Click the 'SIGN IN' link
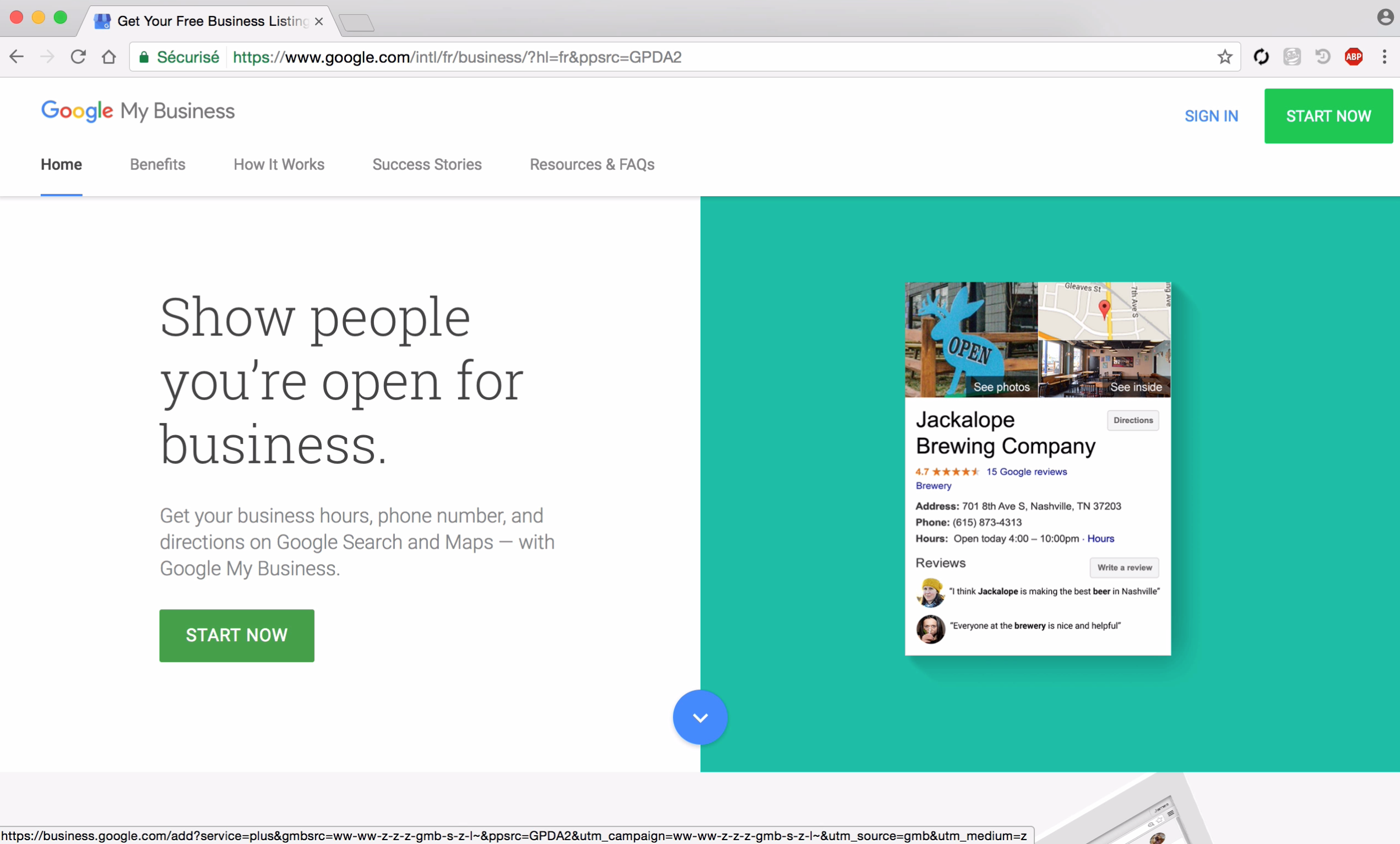 click(1211, 116)
